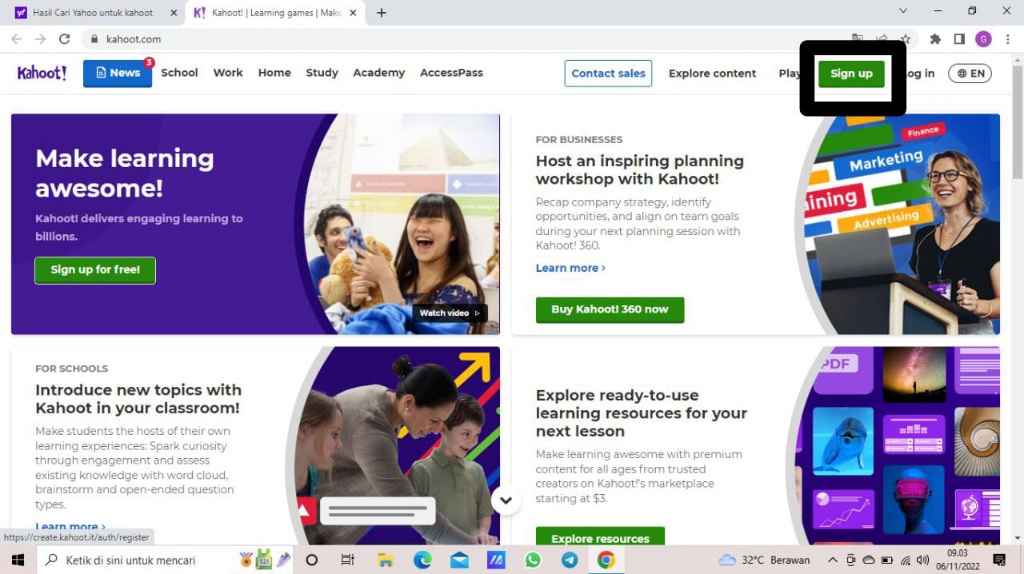Viewport: 1024px width, 574px height.
Task: Open Windows Start menu
Action: 18,560
